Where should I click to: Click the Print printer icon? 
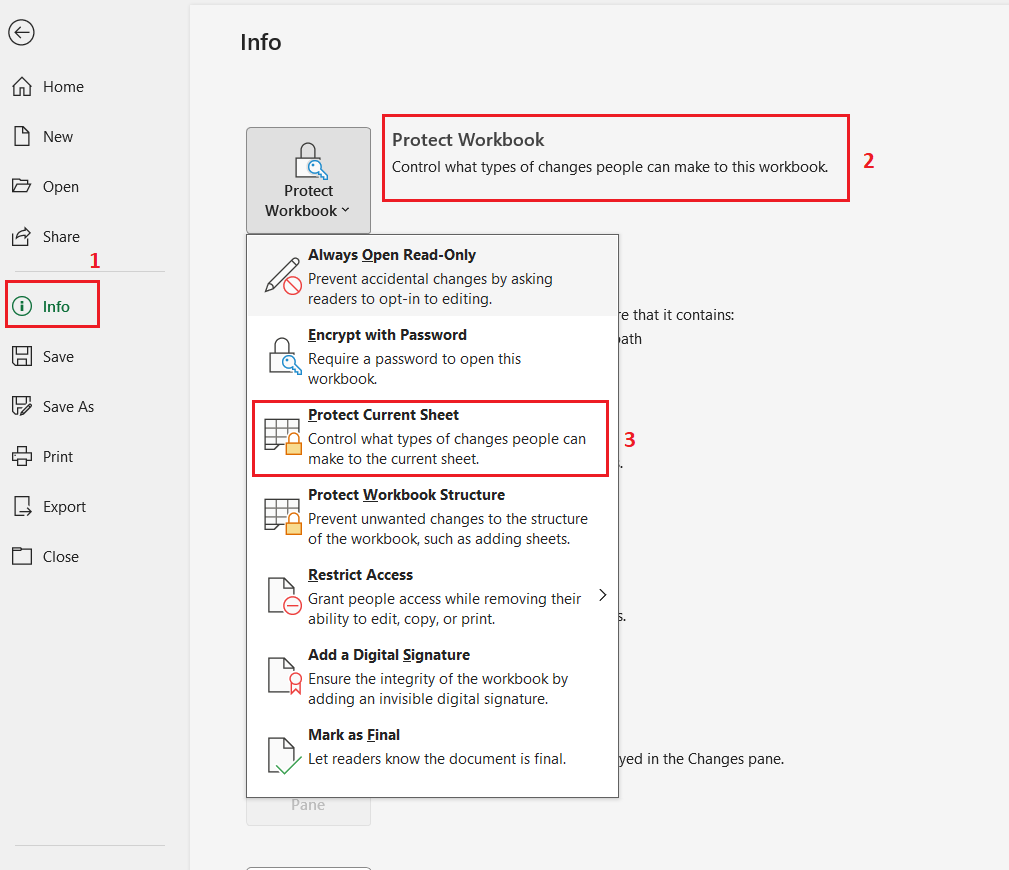[22, 457]
